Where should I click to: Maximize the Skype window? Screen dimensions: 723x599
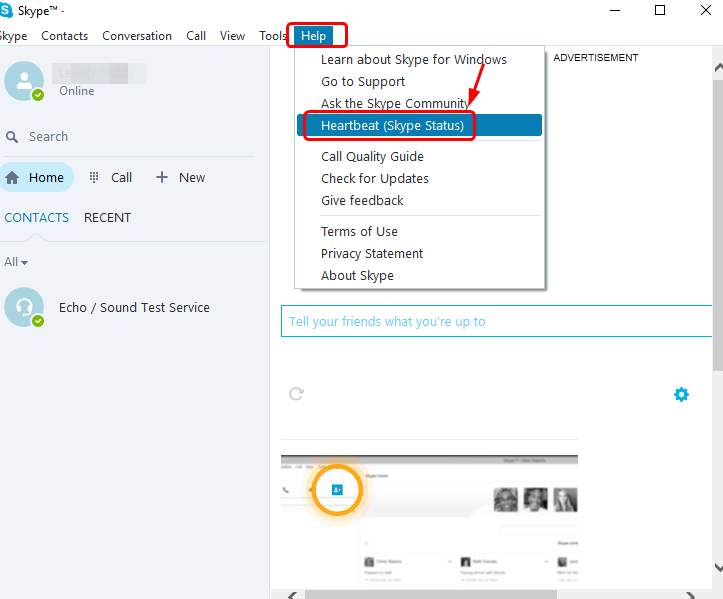(x=660, y=10)
